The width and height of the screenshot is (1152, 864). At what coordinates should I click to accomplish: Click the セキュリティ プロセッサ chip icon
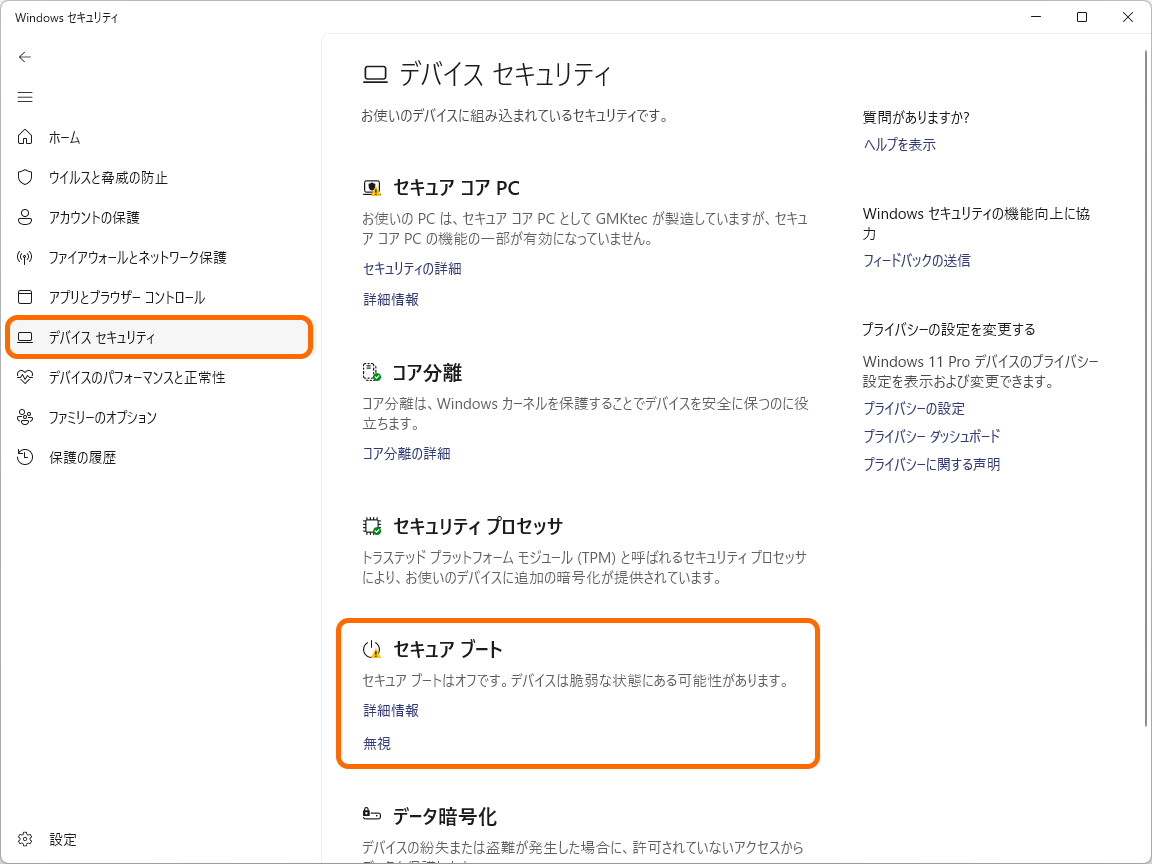(371, 525)
